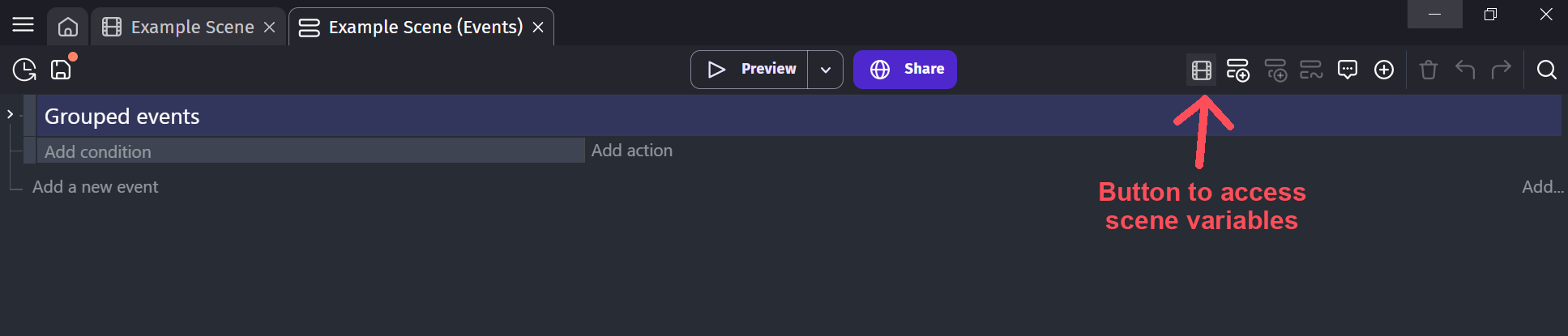Screen dimensions: 1568x336
Task: Go to the Home page icon
Action: tap(68, 27)
